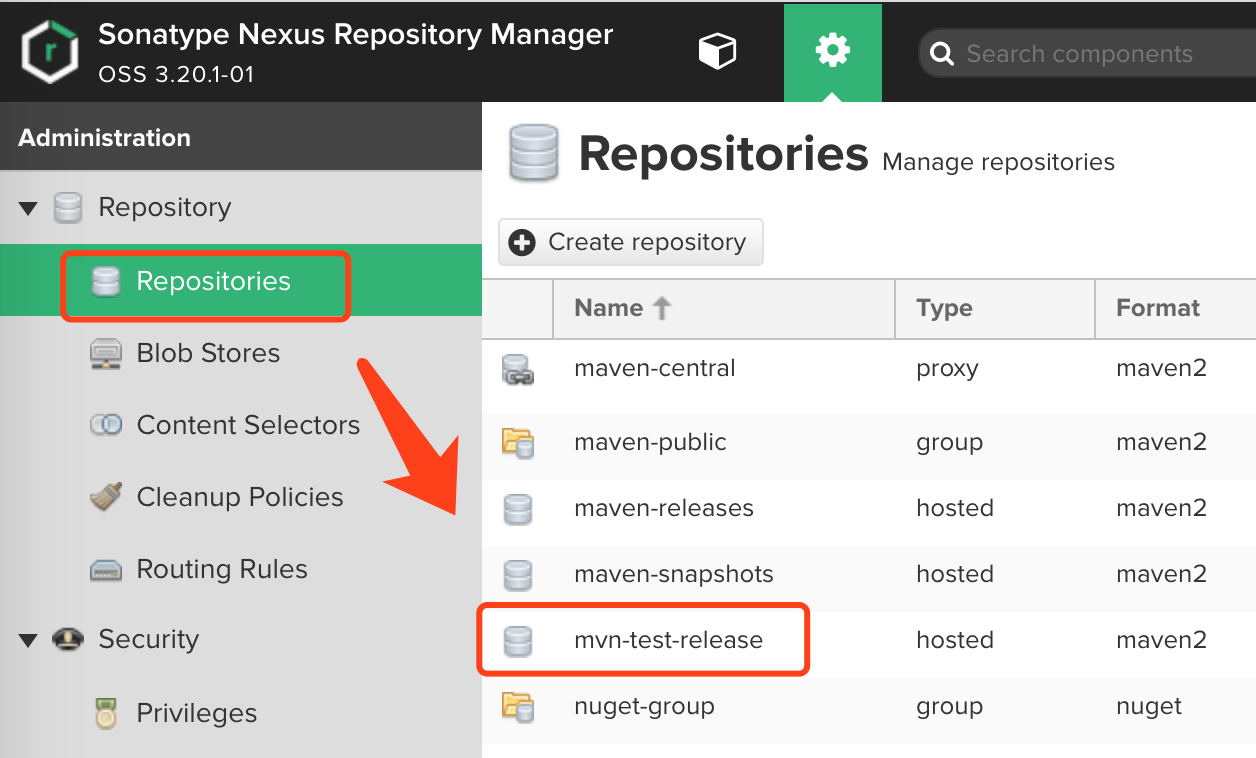
Task: Click the Repository database icon in sidebar
Action: (68, 208)
